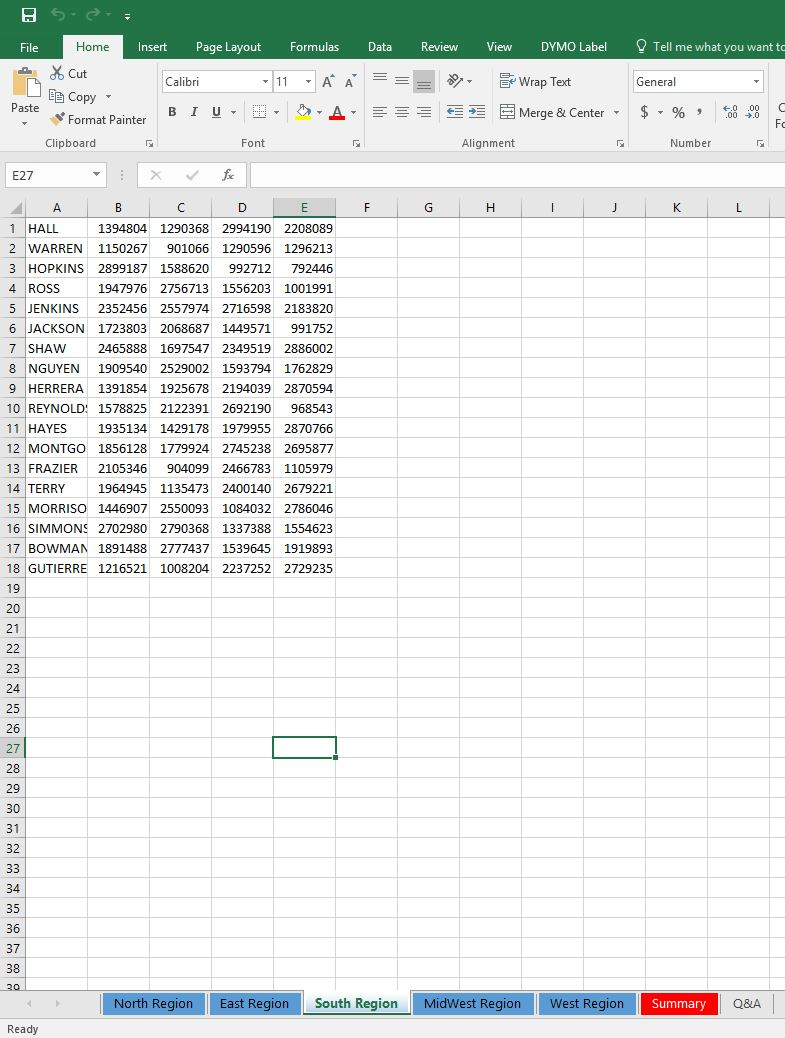The height and width of the screenshot is (1038, 785).
Task: Open the Formulas ribbon tab
Action: [314, 47]
